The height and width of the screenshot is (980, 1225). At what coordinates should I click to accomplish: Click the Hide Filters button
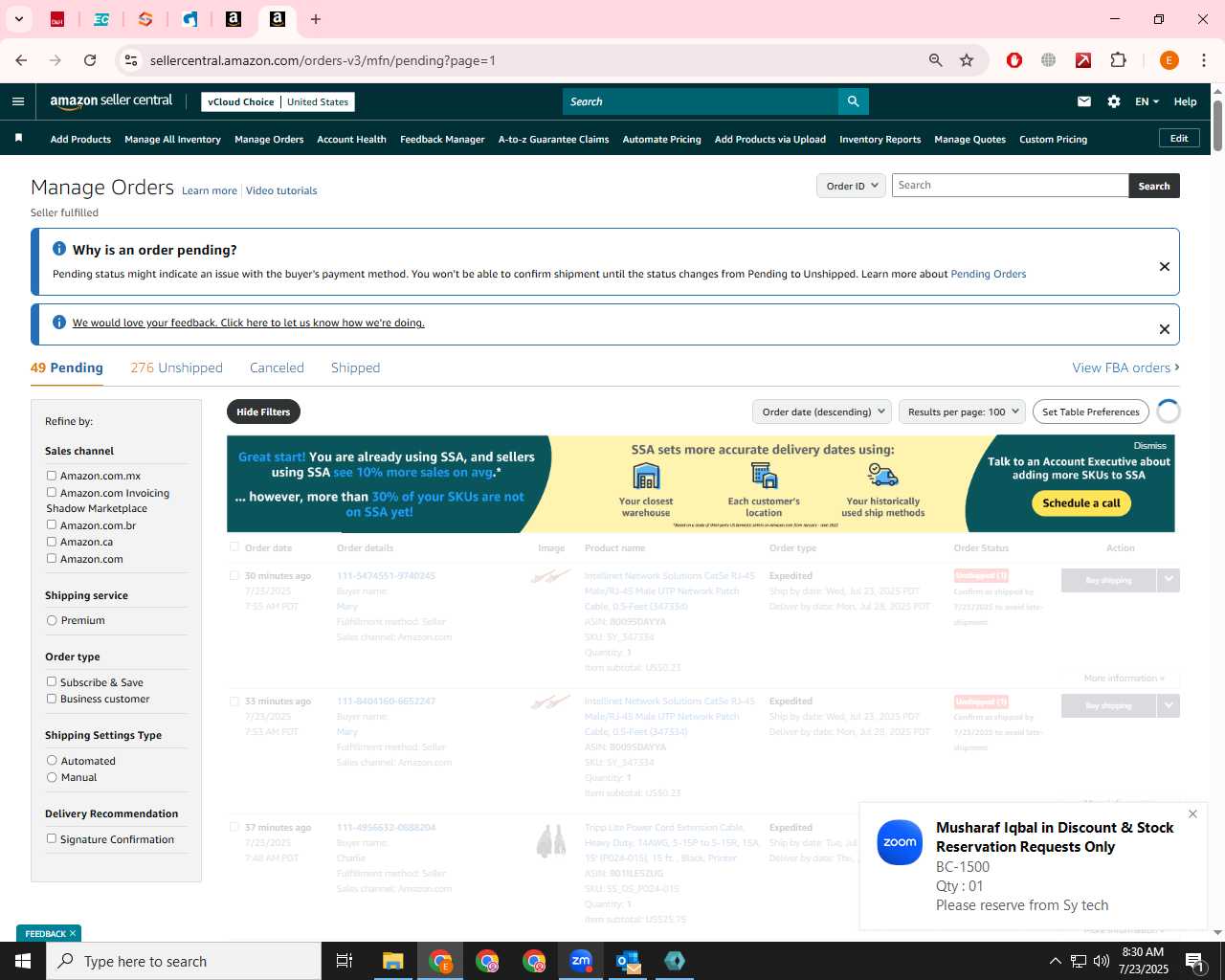coord(263,412)
